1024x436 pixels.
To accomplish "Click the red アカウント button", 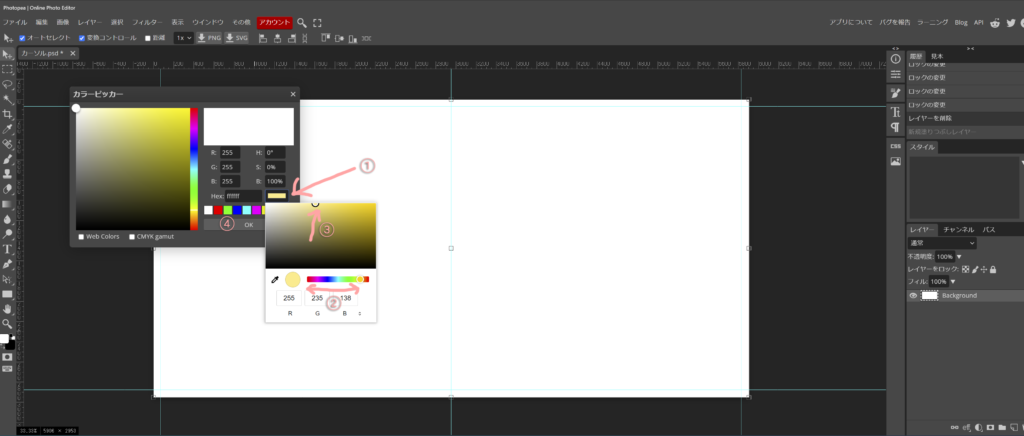I will click(x=273, y=22).
